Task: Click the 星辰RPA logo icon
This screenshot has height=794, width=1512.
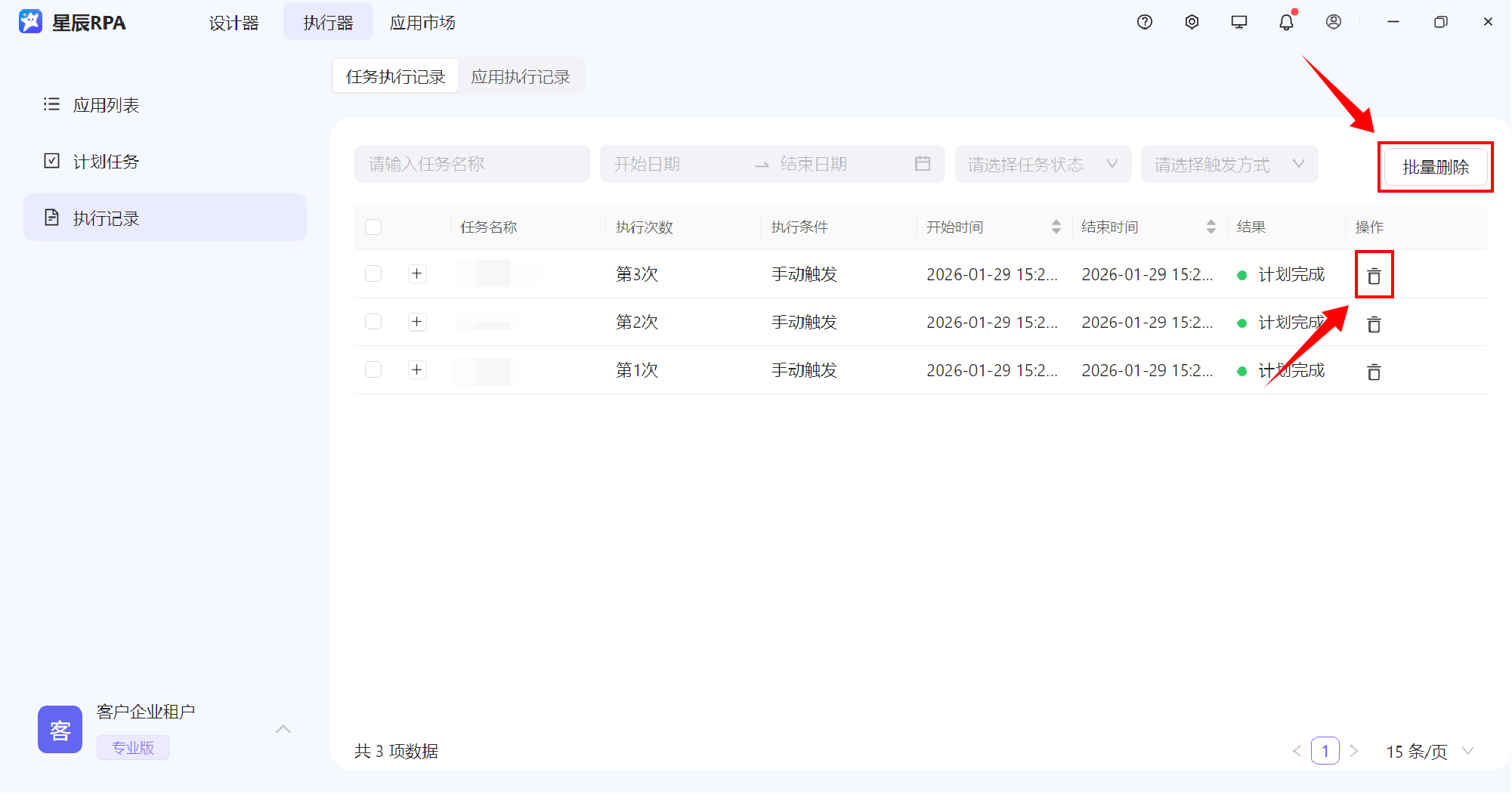Action: pyautogui.click(x=29, y=21)
